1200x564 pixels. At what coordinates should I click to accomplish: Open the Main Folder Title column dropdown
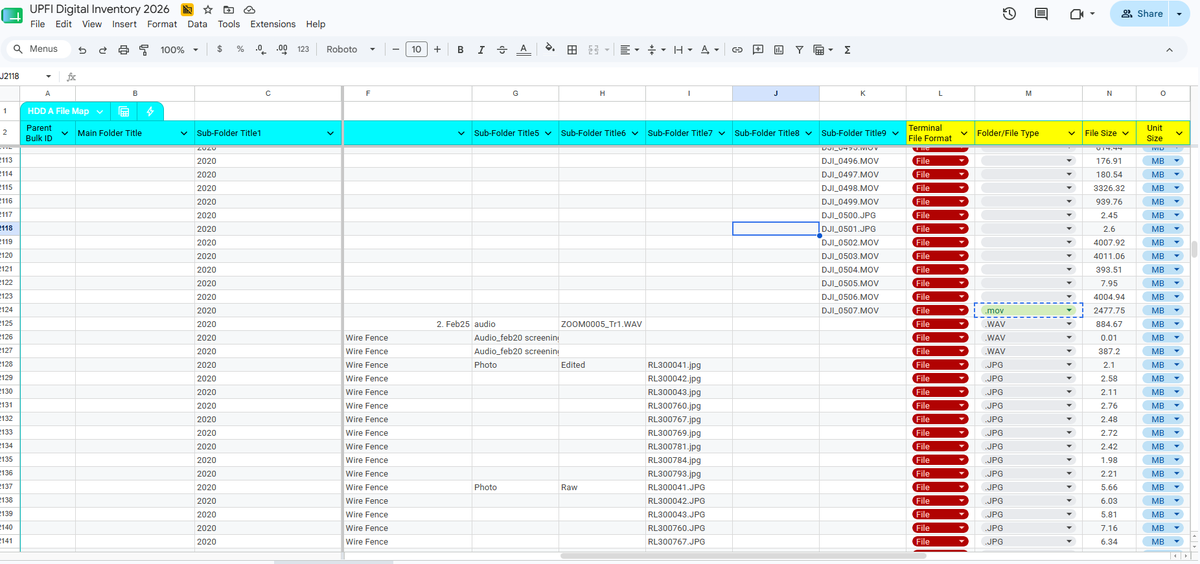[184, 133]
